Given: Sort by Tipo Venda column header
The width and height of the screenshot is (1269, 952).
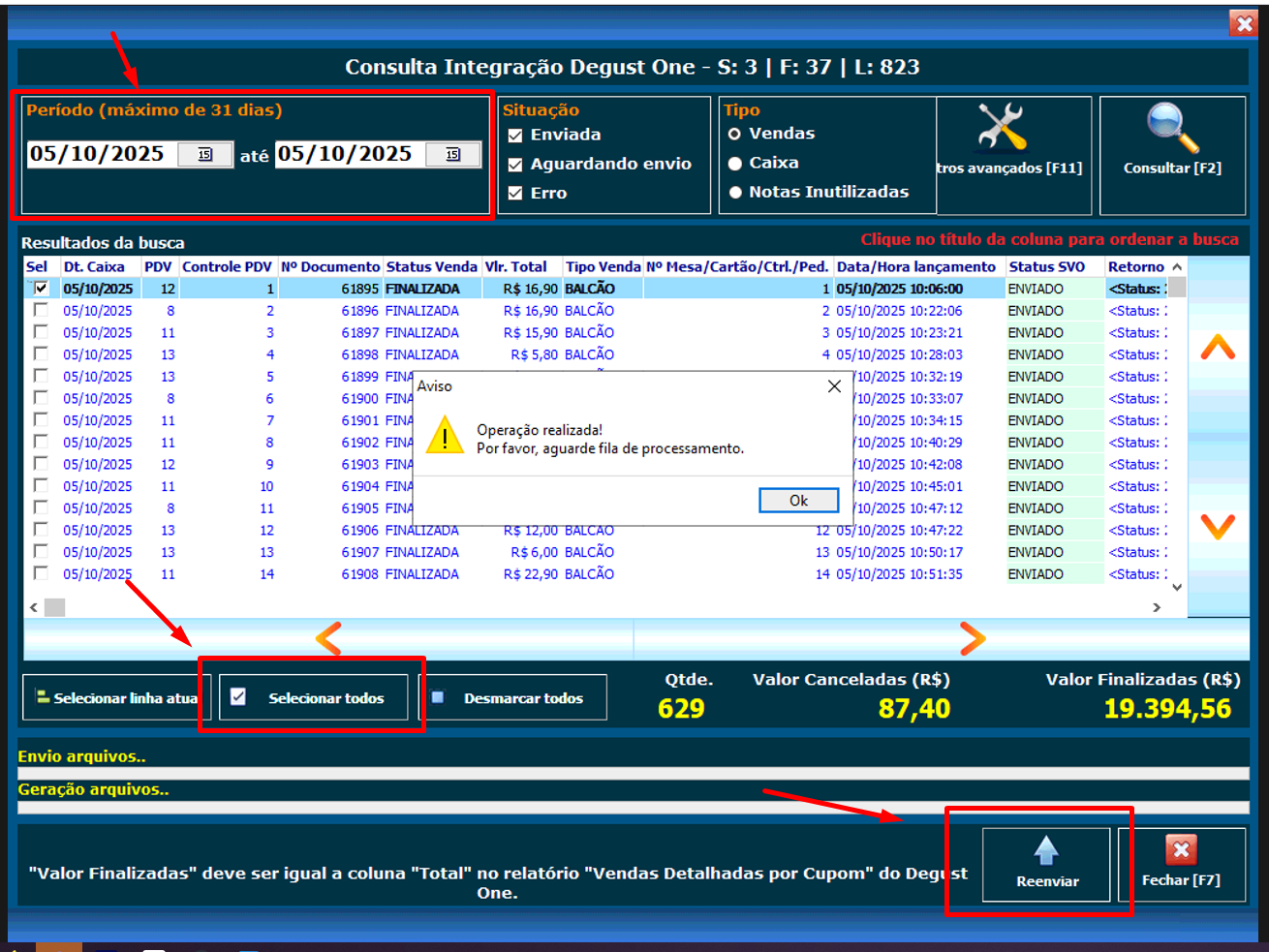Looking at the screenshot, I should tap(604, 267).
